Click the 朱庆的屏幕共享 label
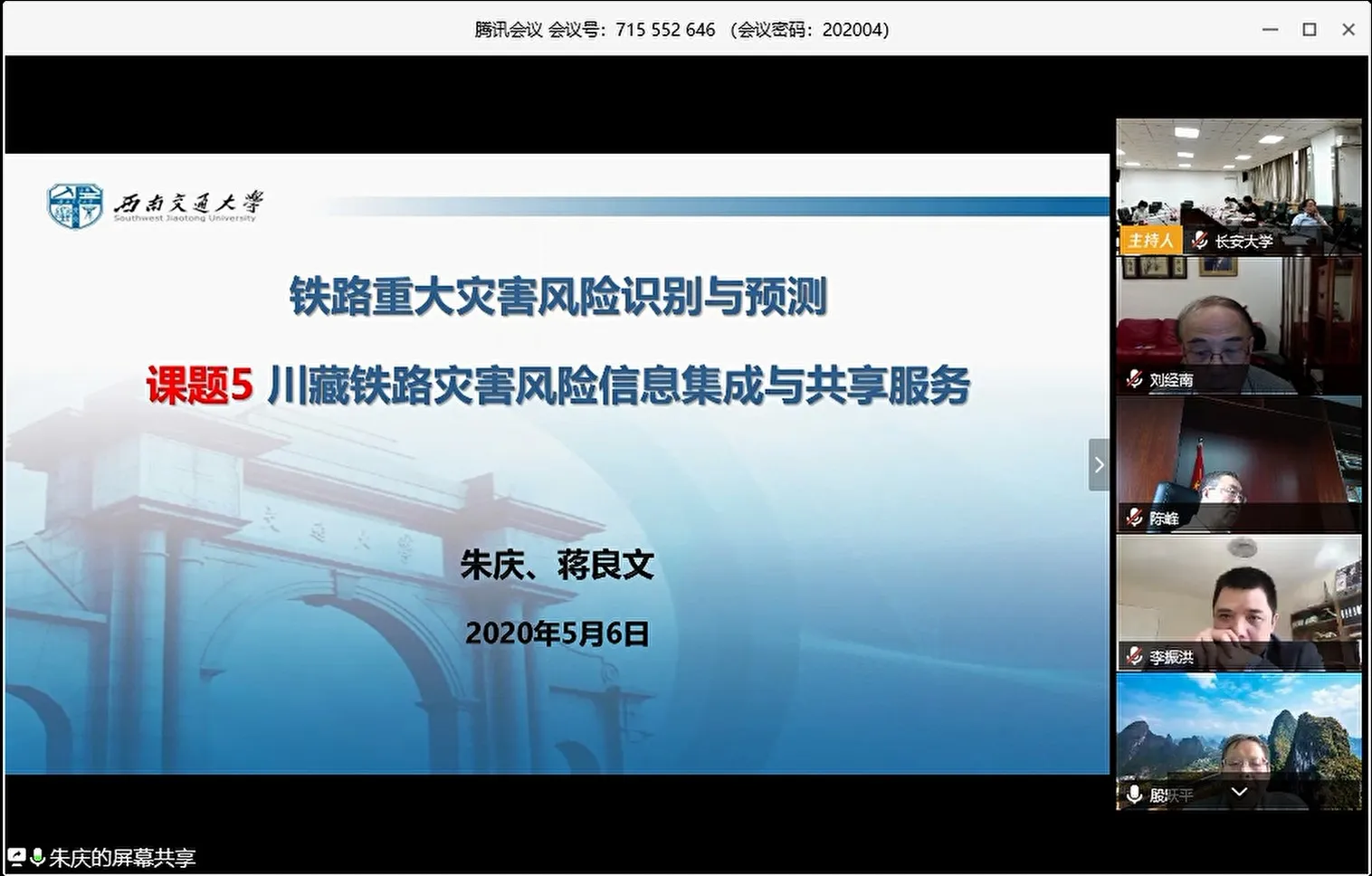The height and width of the screenshot is (876, 1372). click(122, 857)
